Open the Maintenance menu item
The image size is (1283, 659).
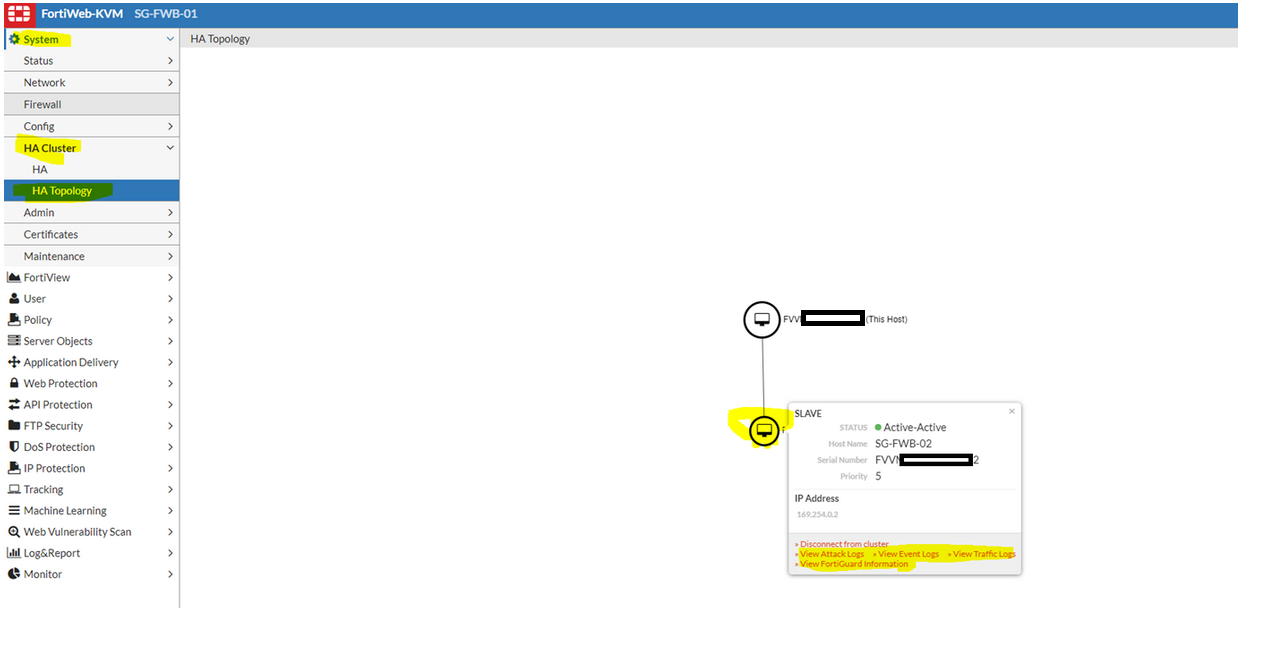coord(91,256)
